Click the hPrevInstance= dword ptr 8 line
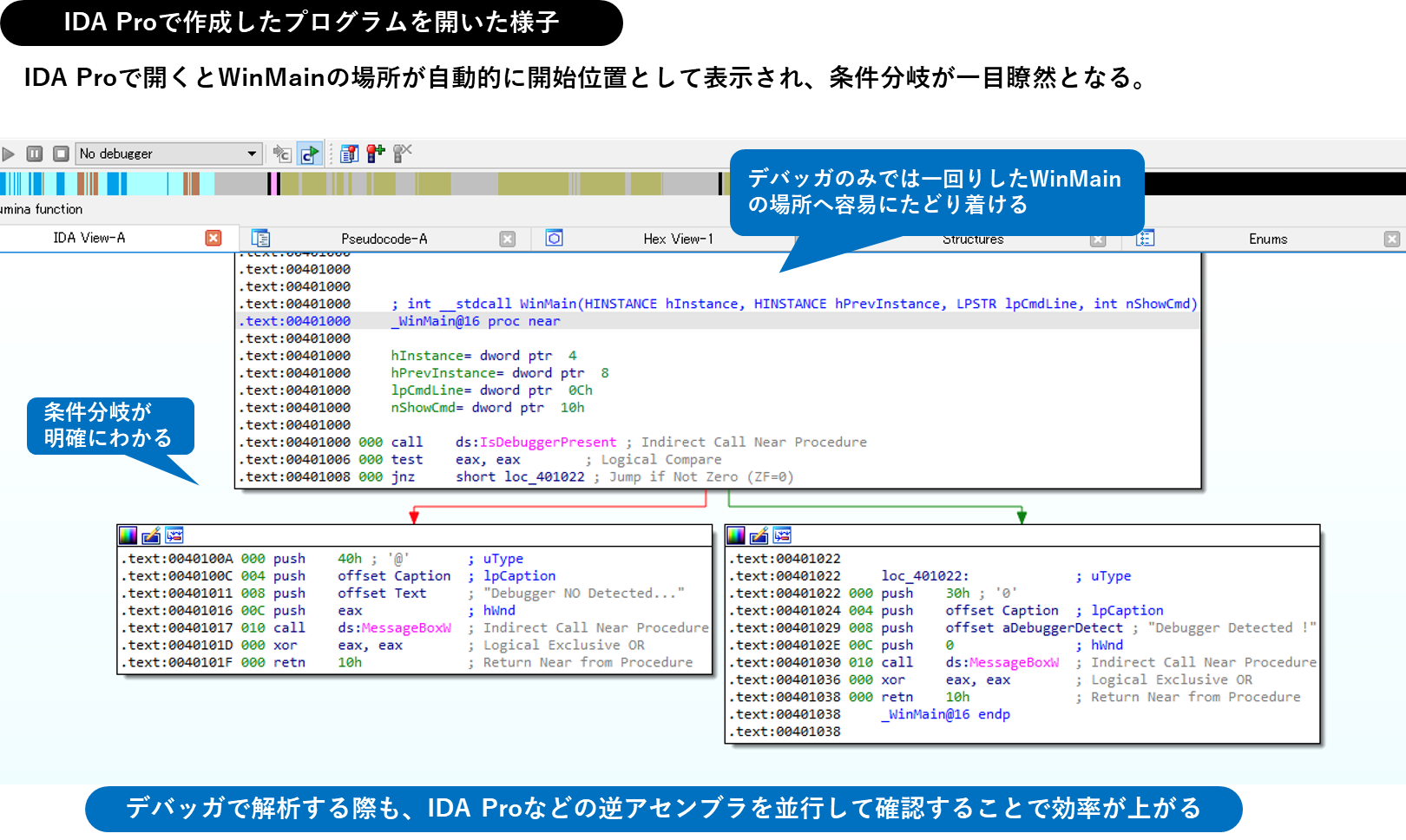 (x=500, y=373)
